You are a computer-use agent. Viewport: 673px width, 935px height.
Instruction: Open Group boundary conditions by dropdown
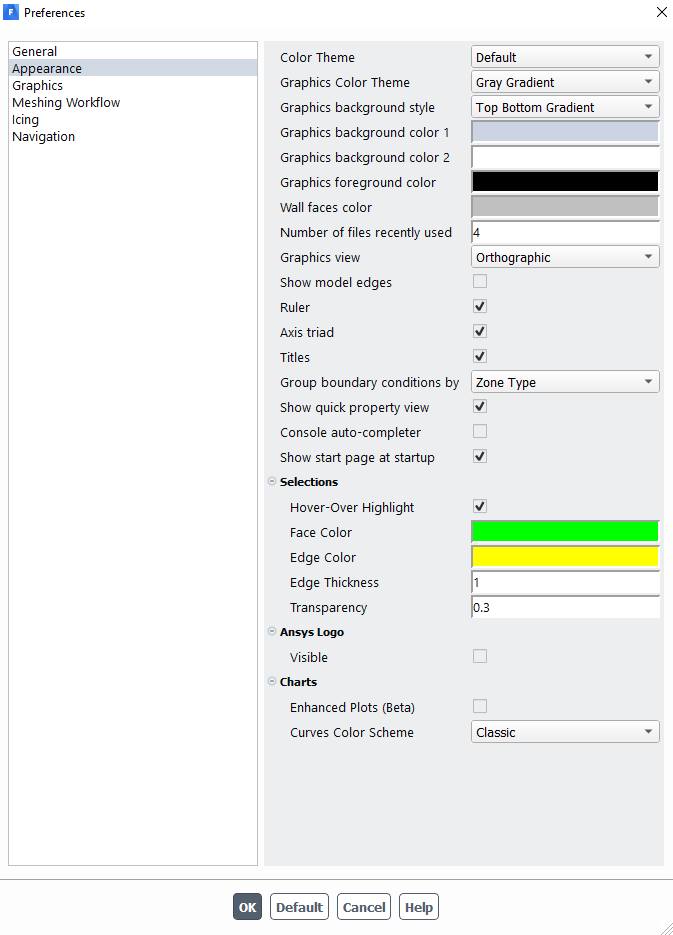[x=565, y=382]
